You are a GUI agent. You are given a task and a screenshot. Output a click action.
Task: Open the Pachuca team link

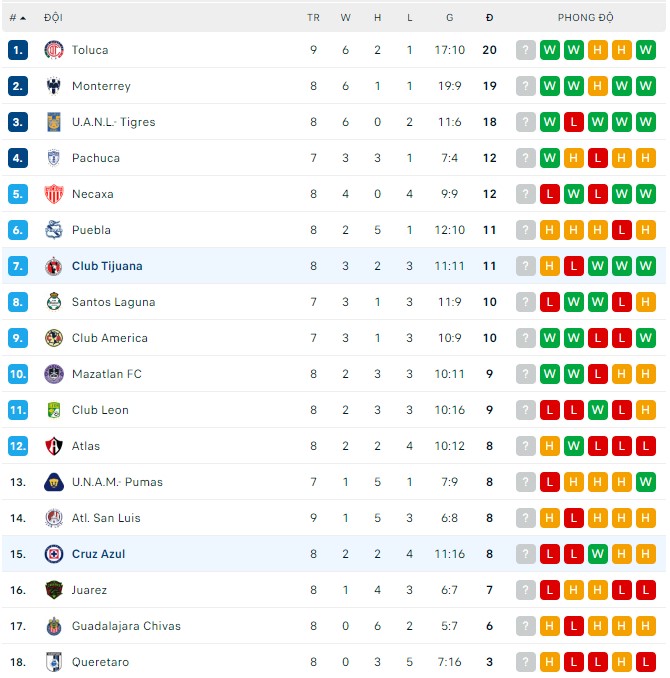95,158
